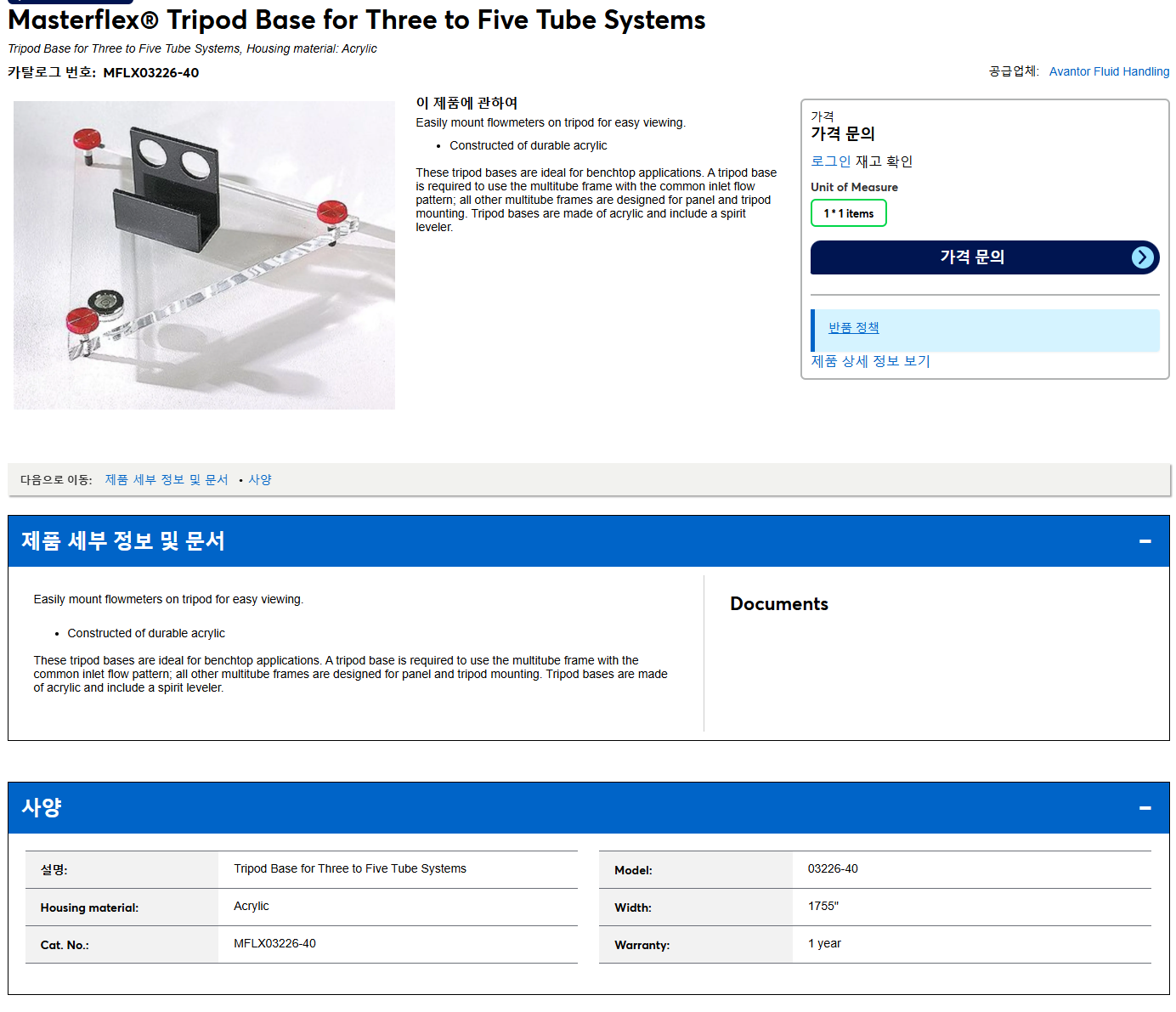Open the 반품 정책 link
The width and height of the screenshot is (1176, 1012).
coord(854,328)
